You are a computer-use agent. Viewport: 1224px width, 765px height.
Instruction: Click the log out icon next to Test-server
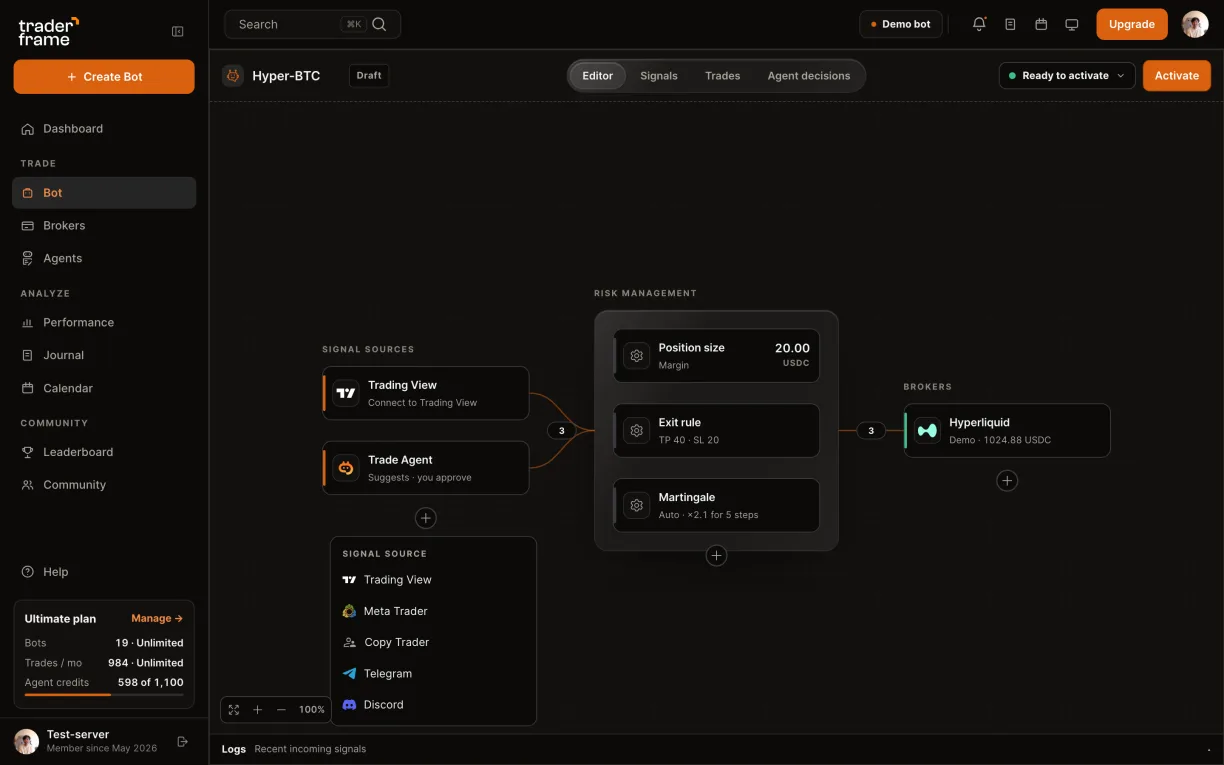pyautogui.click(x=182, y=741)
